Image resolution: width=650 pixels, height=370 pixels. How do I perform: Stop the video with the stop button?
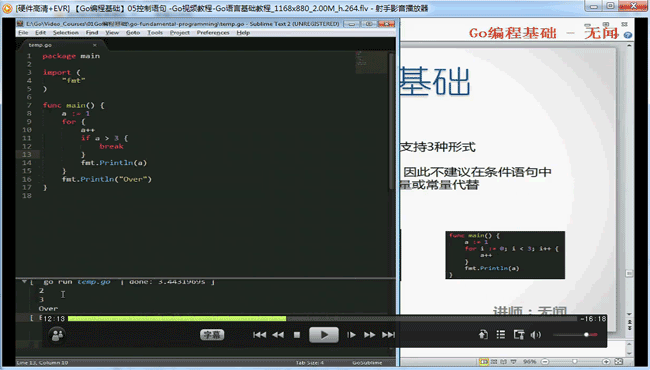click(297, 335)
